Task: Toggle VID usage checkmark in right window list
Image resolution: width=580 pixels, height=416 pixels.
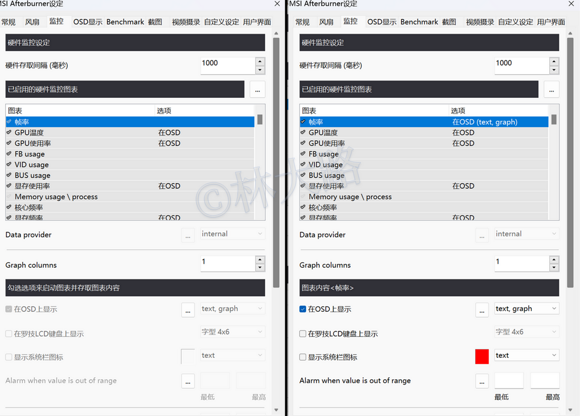Action: [x=303, y=165]
